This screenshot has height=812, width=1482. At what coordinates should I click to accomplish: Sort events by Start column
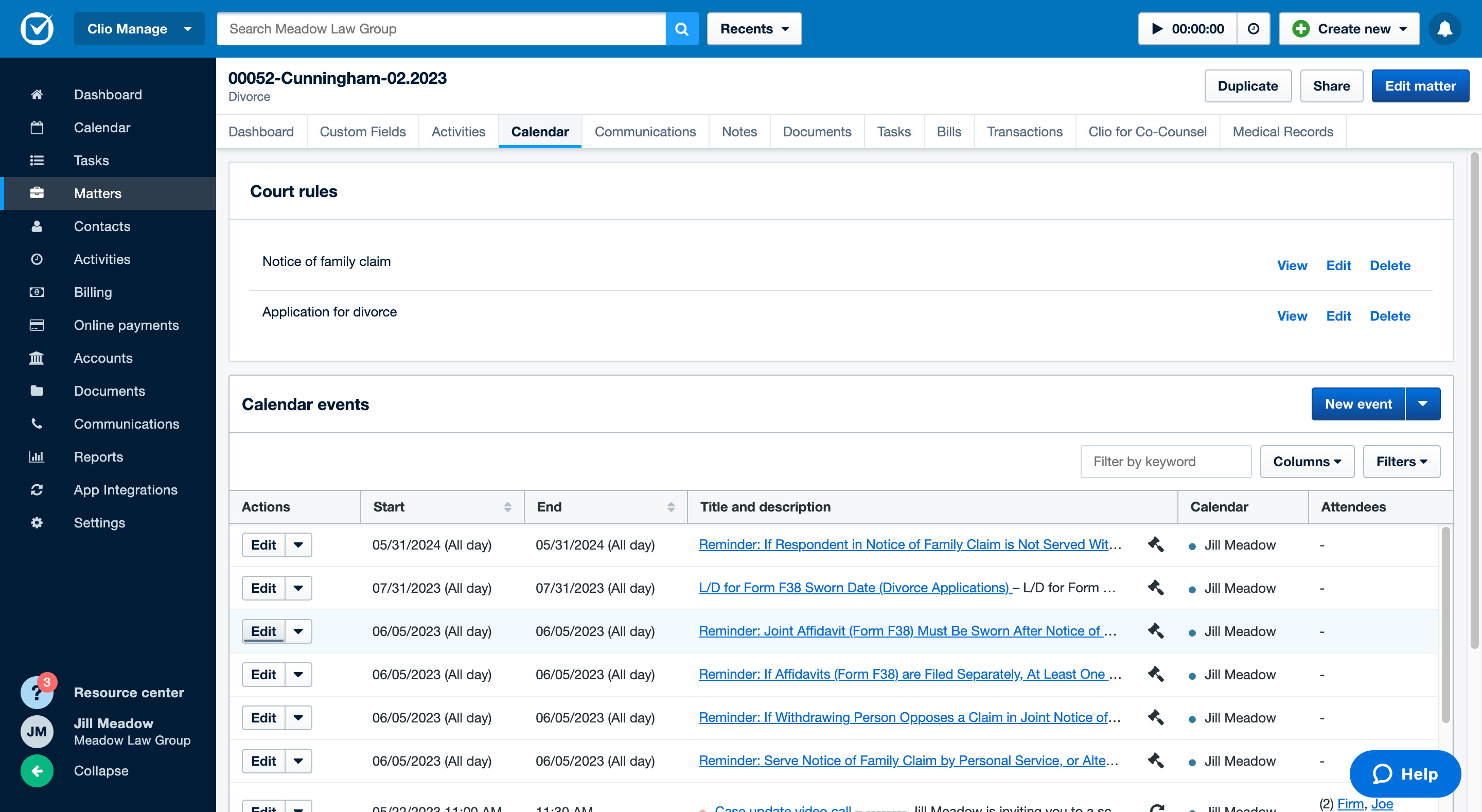point(507,507)
